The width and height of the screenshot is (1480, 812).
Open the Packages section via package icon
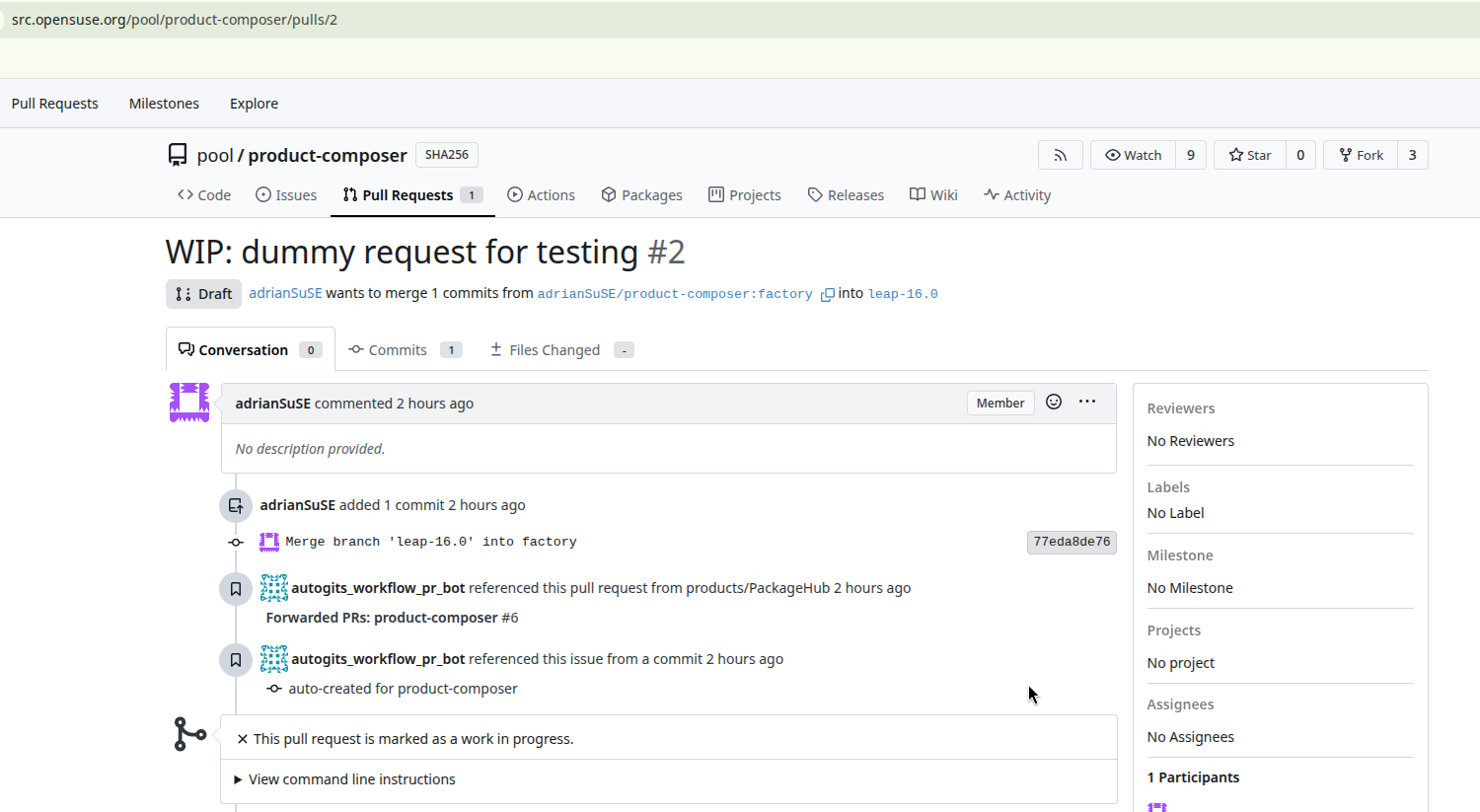coord(609,194)
